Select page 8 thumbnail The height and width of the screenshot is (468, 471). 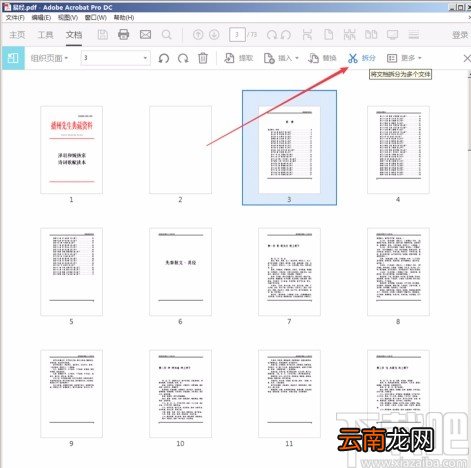click(x=398, y=272)
